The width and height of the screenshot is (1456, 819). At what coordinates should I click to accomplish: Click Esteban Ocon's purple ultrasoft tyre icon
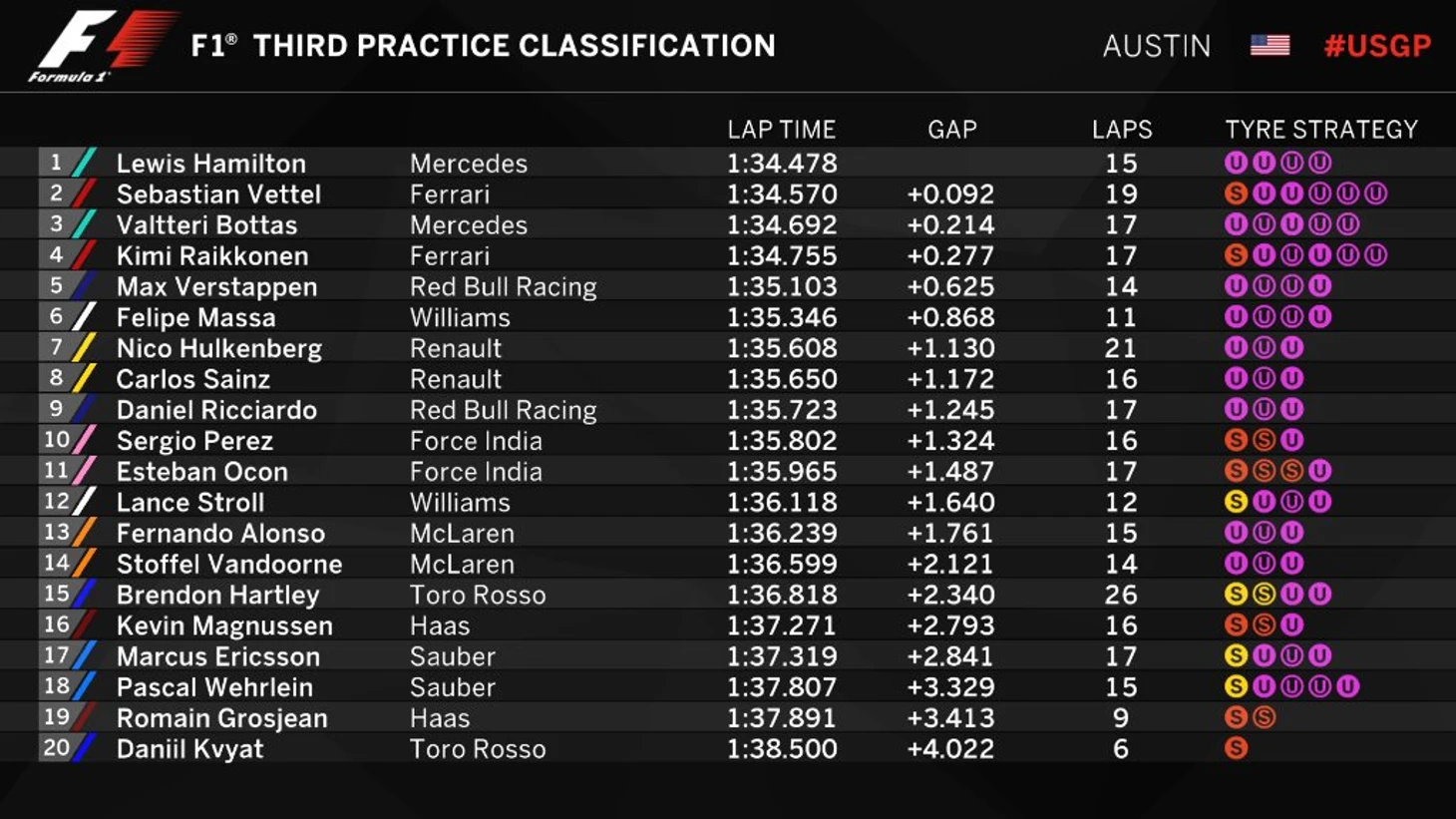coord(1319,471)
